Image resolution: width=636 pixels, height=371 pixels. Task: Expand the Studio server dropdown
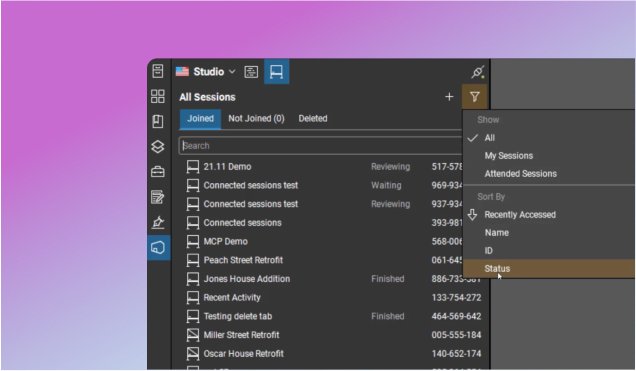point(232,72)
